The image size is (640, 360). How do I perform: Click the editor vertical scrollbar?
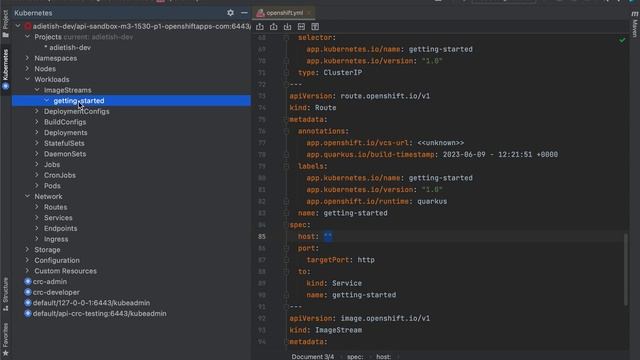point(626,269)
